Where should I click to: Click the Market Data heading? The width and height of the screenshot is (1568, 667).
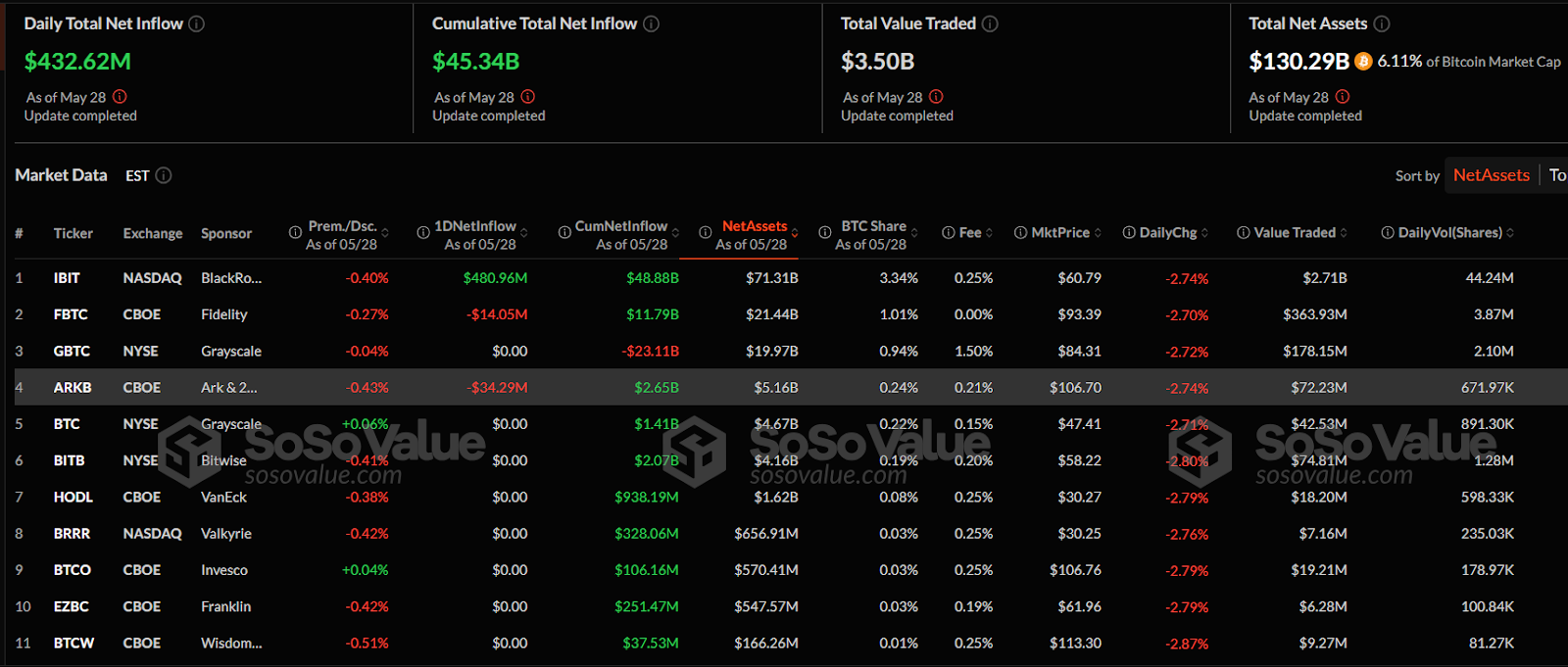tap(61, 175)
